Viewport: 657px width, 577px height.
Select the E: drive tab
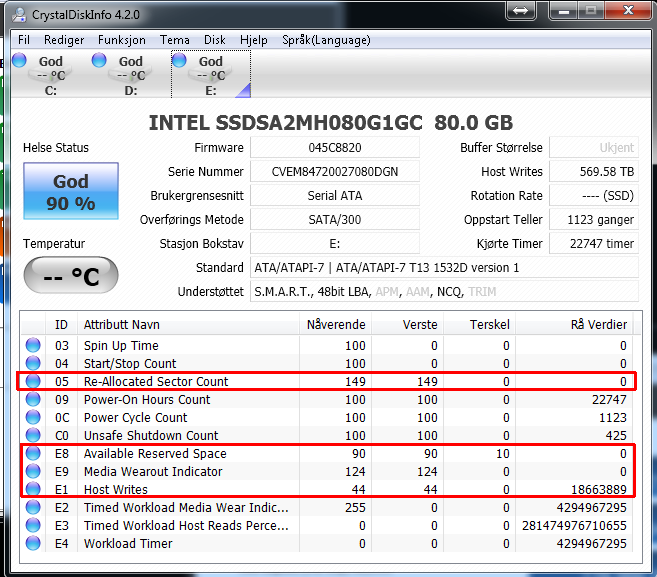[211, 75]
